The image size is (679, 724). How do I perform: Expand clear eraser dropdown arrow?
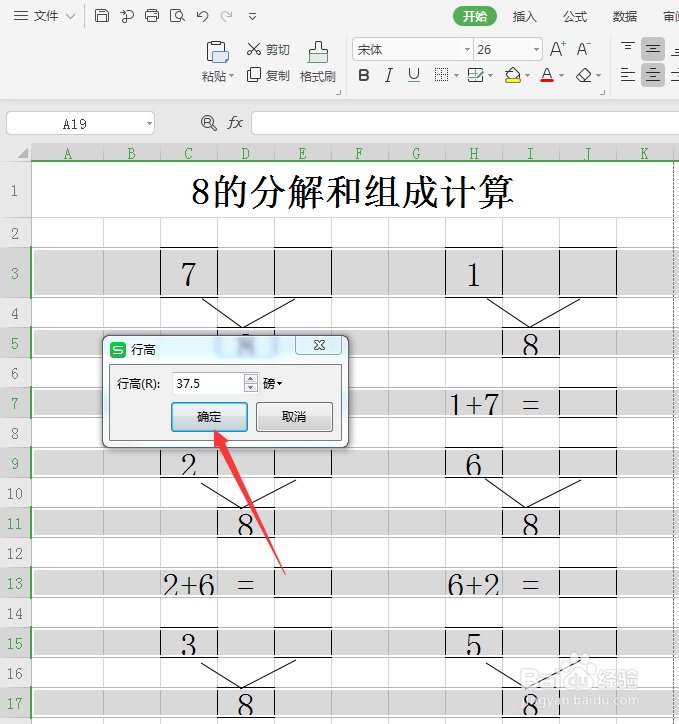(x=598, y=75)
